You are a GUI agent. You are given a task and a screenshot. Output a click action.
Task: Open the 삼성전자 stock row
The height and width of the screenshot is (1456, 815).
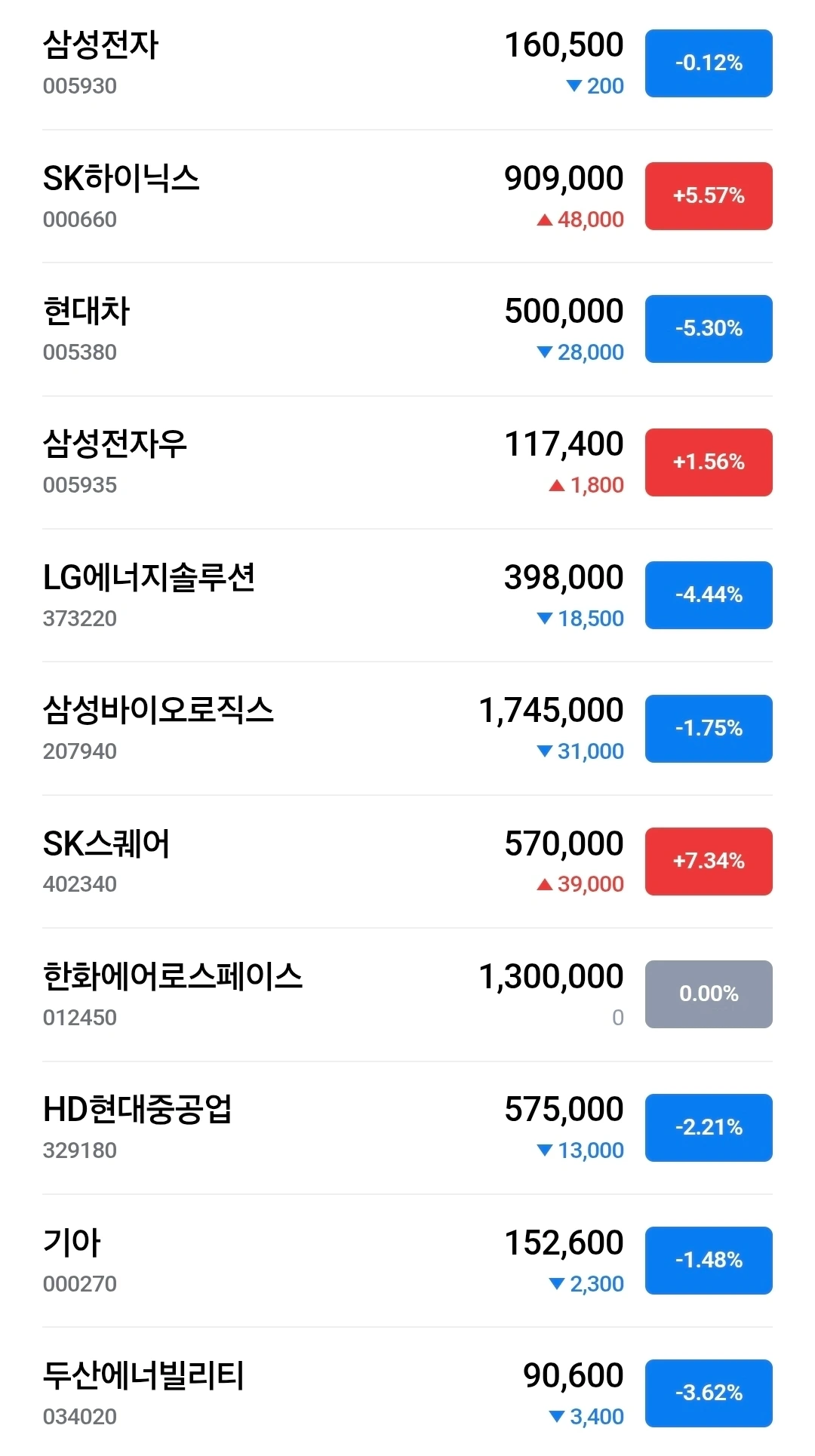[407, 64]
